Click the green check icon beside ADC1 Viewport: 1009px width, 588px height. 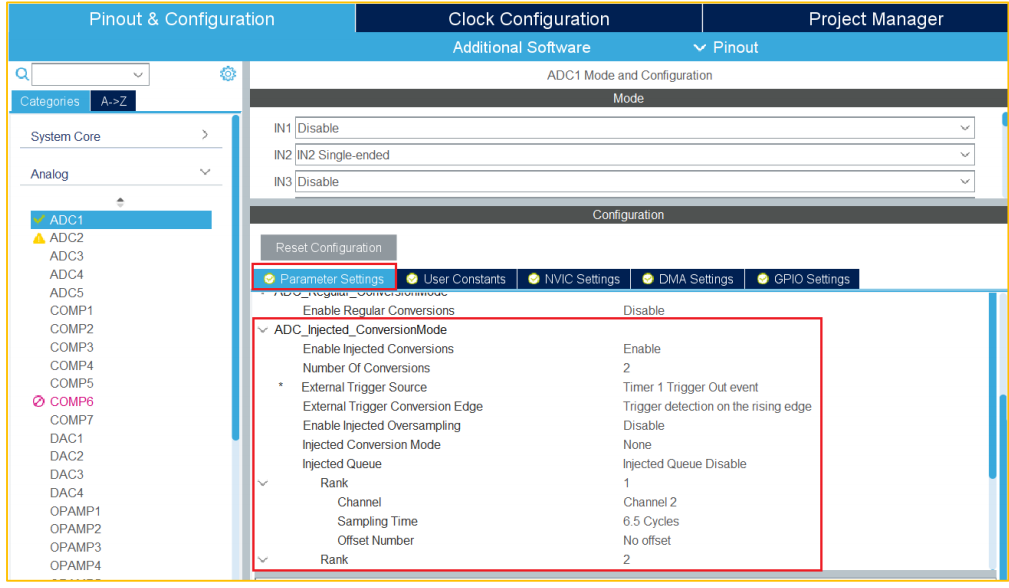tap(39, 219)
